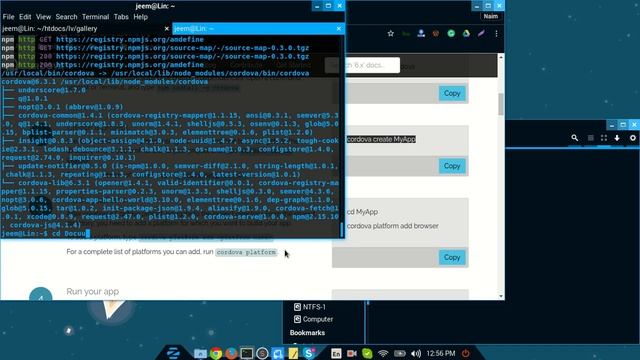
Task: Open the terminal View menu
Action: click(x=43, y=17)
